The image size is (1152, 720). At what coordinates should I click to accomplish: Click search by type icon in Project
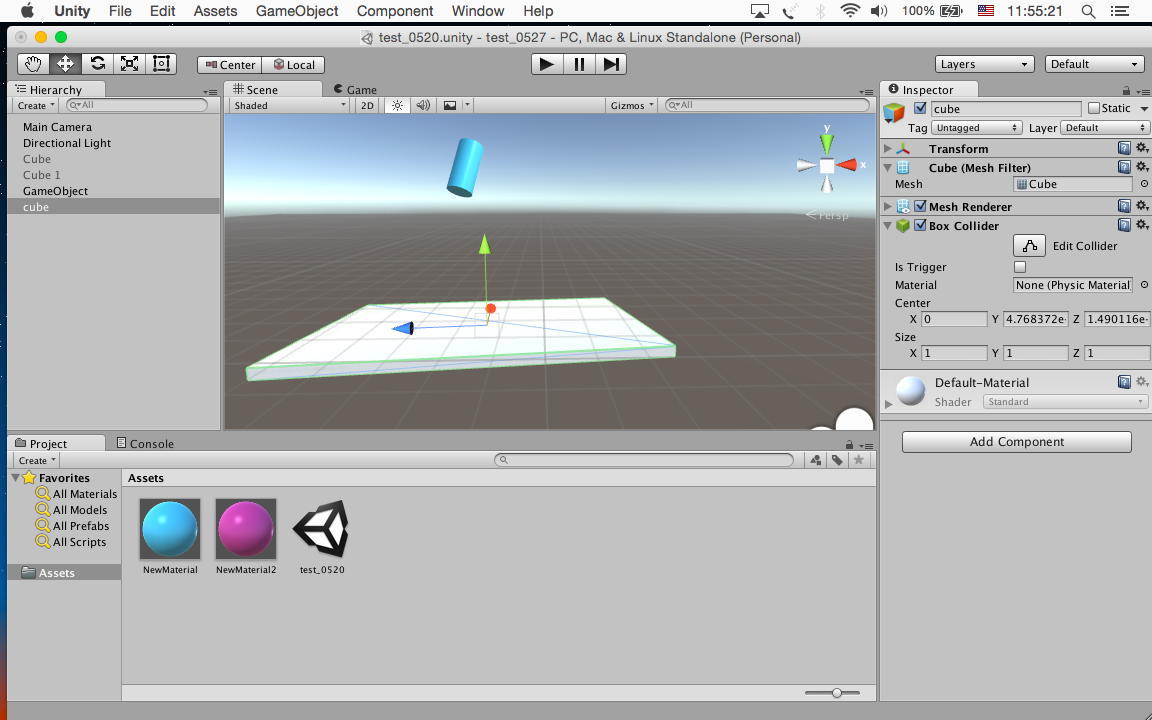coord(816,460)
